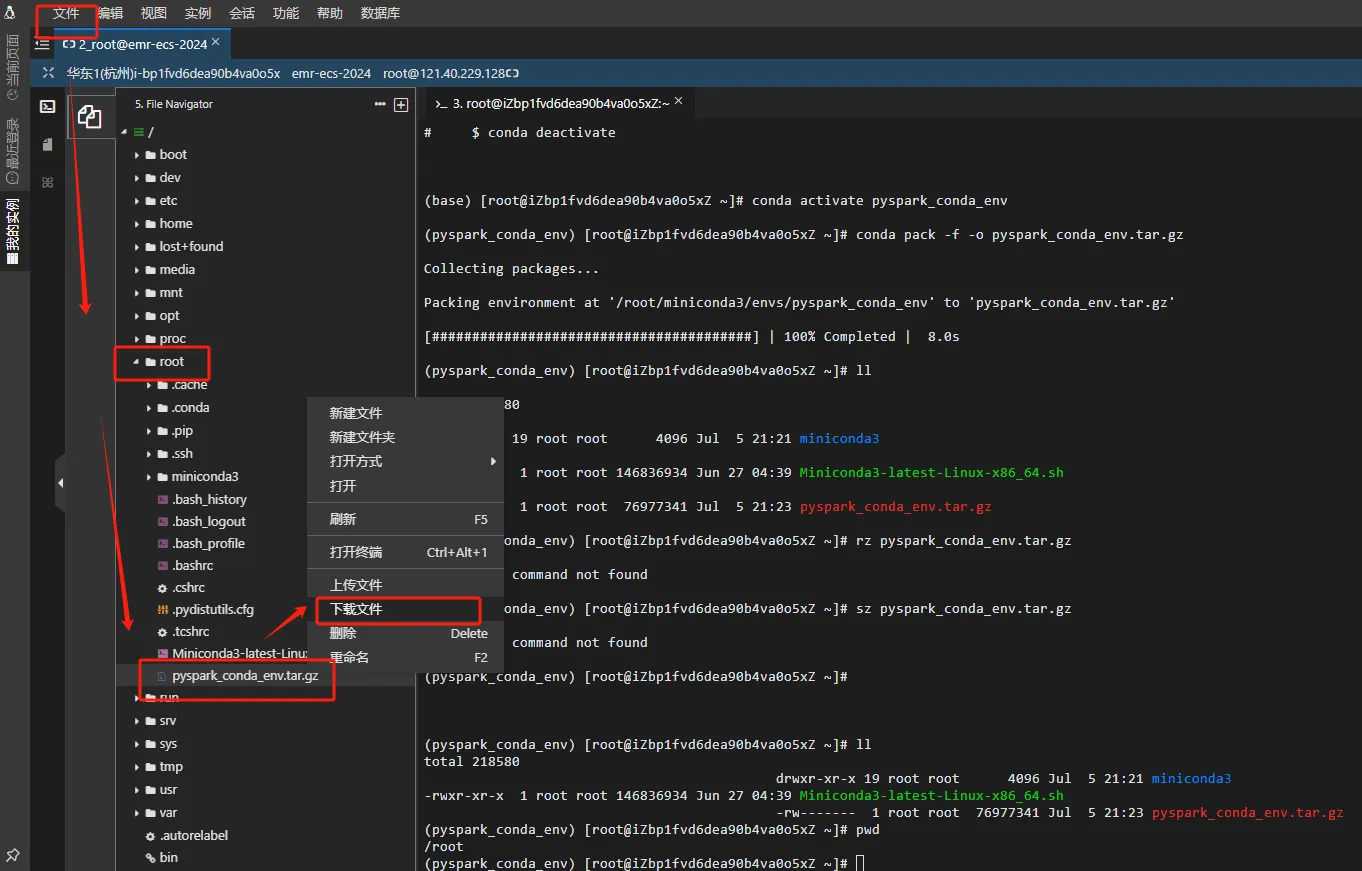
Task: Choose 新建文件夹 in context menu
Action: 404,438
